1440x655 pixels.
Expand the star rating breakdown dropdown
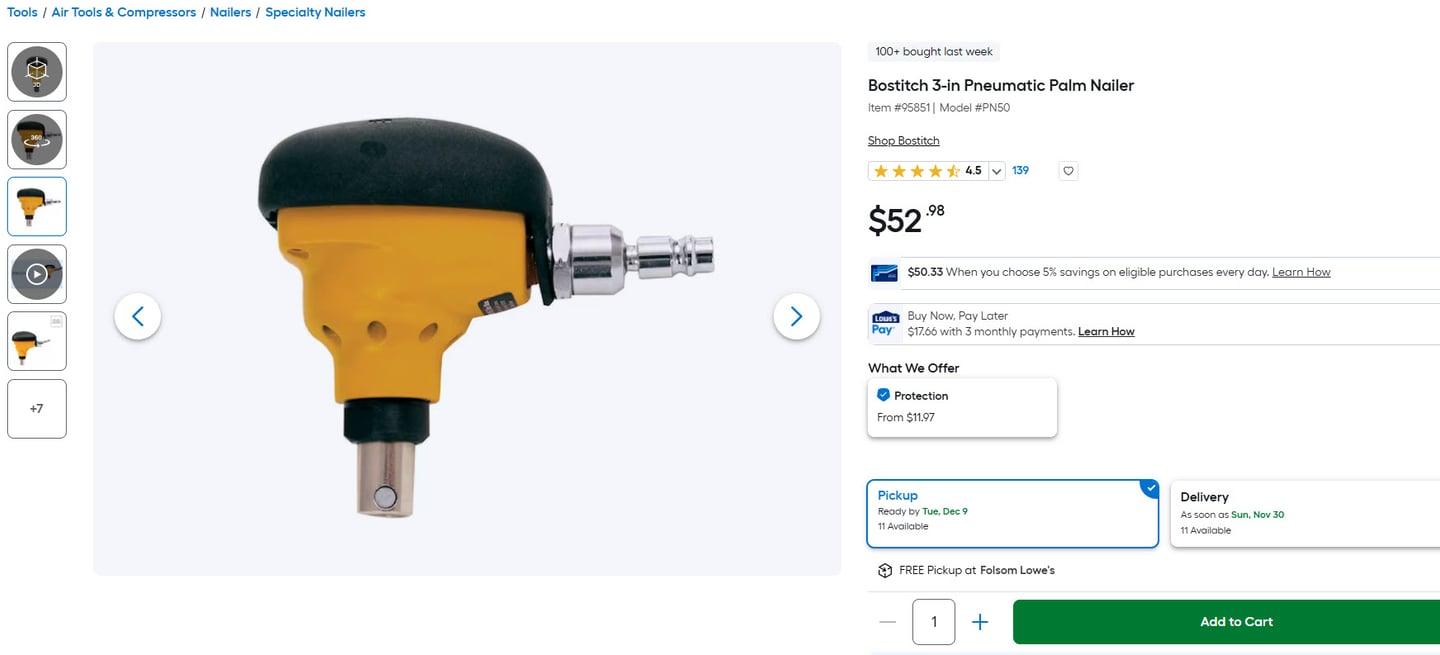tap(997, 171)
